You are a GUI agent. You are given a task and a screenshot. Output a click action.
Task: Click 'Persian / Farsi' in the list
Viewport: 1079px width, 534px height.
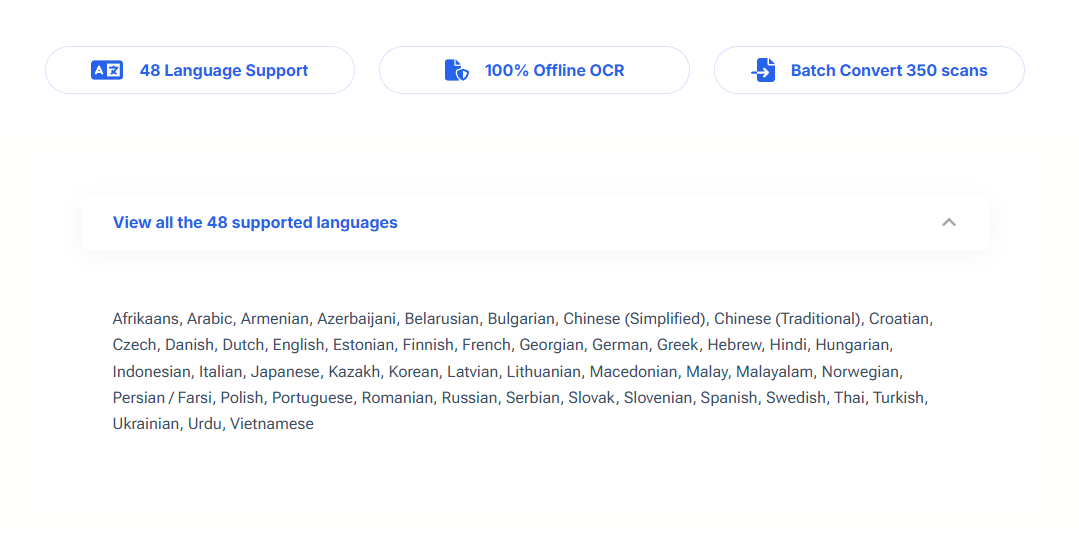click(x=162, y=398)
